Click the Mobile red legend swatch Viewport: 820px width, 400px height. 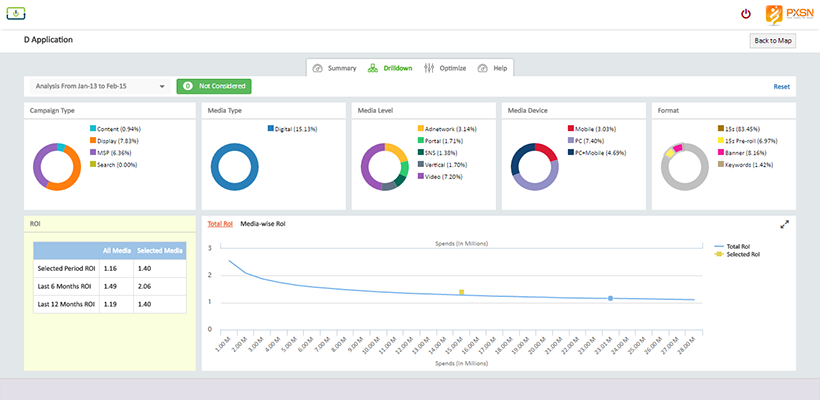[x=570, y=129]
